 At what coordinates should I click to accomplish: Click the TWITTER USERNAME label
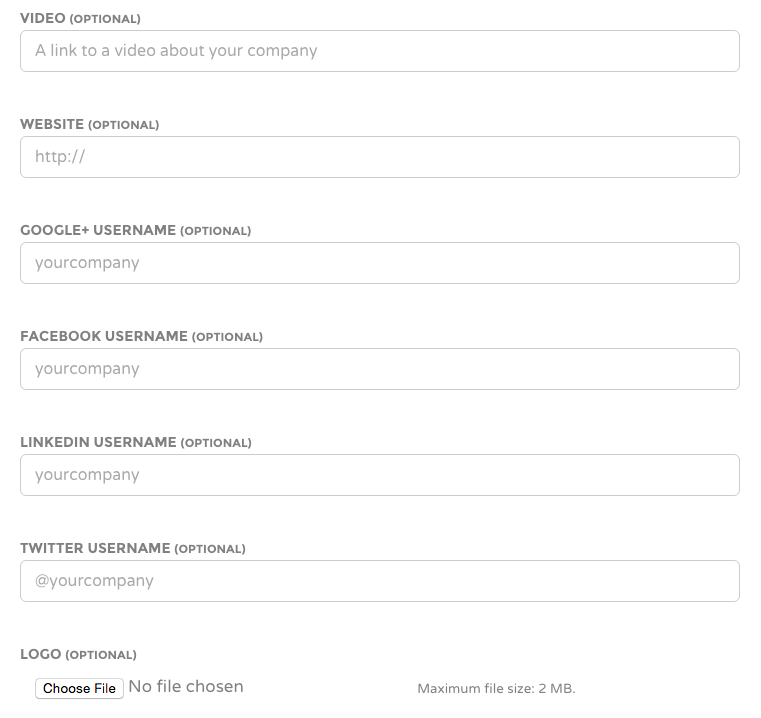pyautogui.click(x=95, y=549)
